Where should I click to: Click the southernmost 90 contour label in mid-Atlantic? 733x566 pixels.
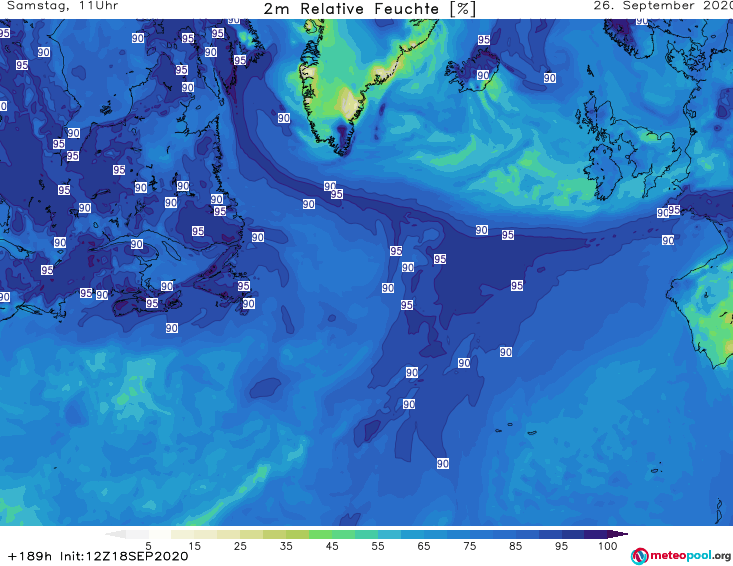pyautogui.click(x=443, y=463)
